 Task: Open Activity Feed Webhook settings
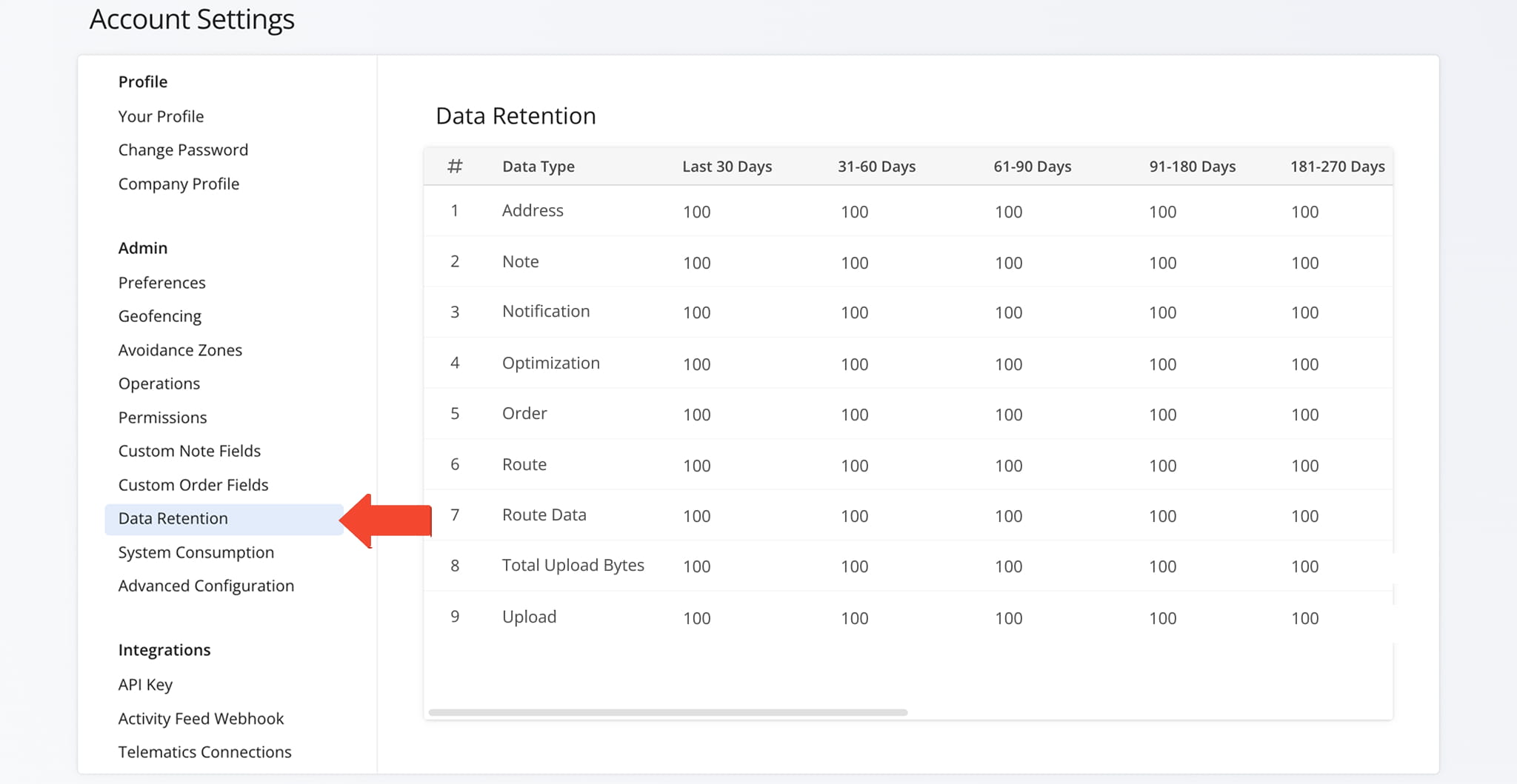tap(201, 718)
